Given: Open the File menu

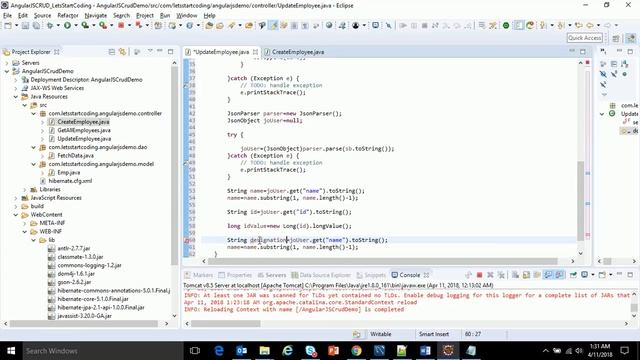Looking at the screenshot, I should 7,16.
